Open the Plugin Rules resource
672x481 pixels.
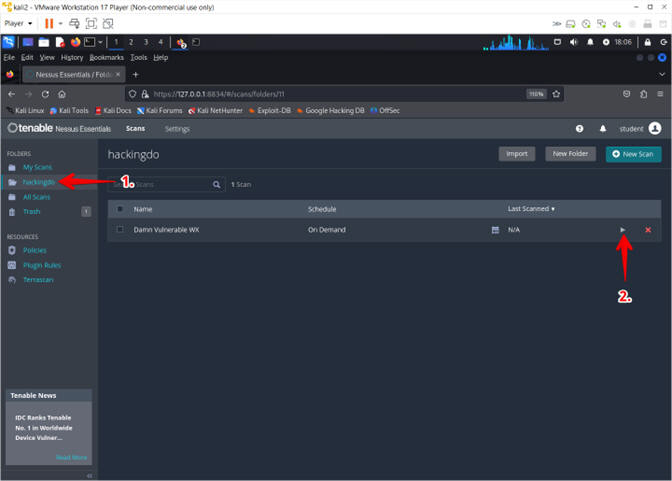pos(42,265)
